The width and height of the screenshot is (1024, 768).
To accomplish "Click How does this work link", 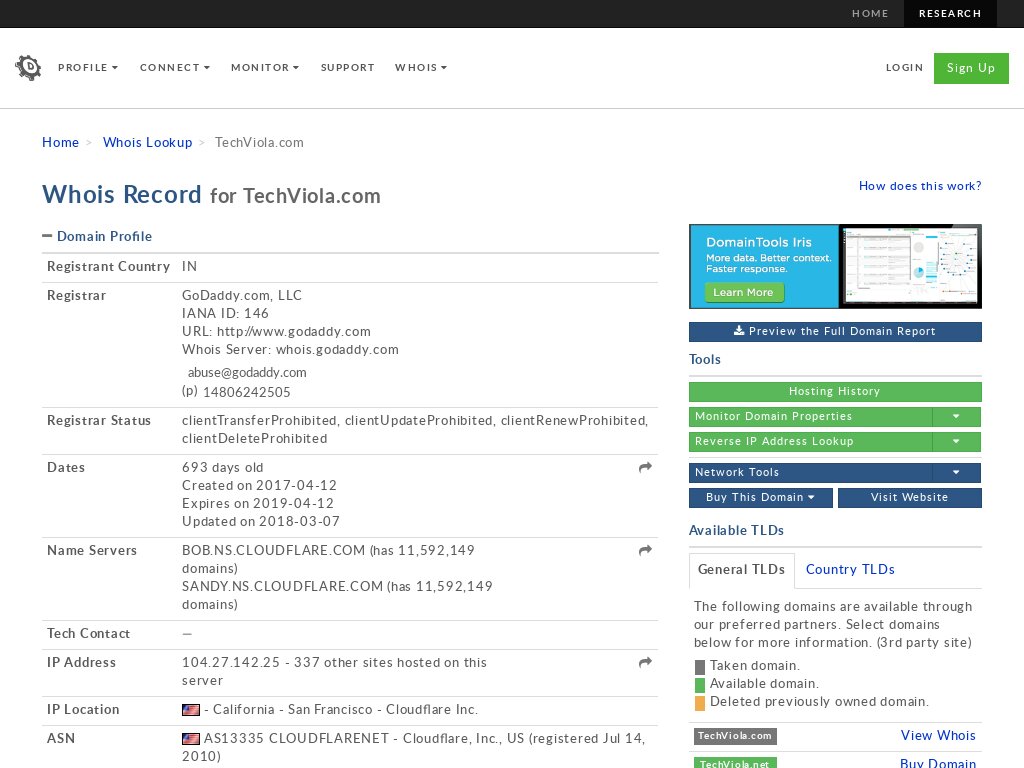I will click(920, 186).
